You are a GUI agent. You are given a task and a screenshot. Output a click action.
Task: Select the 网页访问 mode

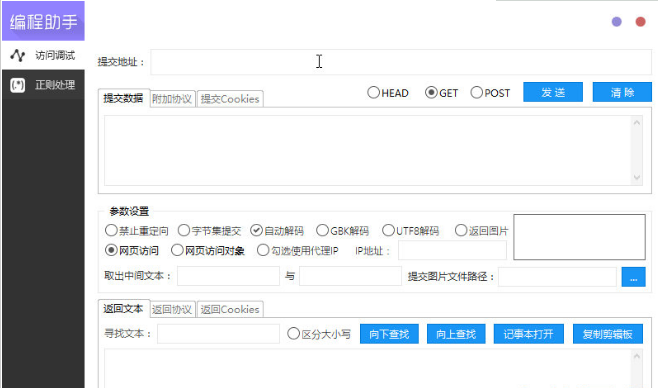click(131, 250)
